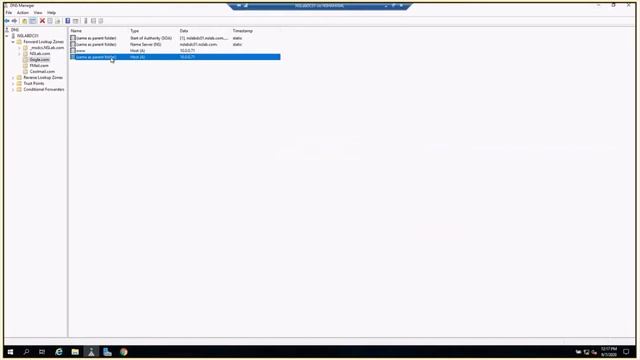Click the Back arrow toolbar icon
The height and width of the screenshot is (360, 640).
tap(7, 21)
